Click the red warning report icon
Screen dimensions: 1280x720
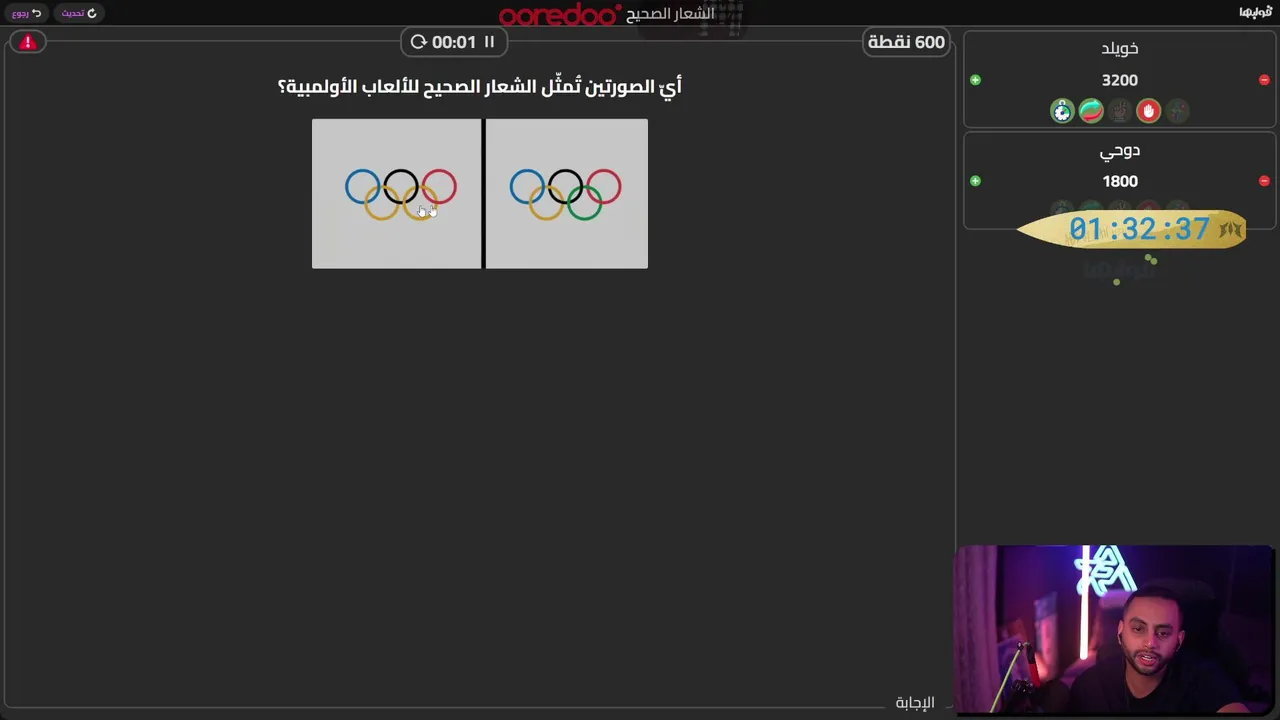pos(27,42)
